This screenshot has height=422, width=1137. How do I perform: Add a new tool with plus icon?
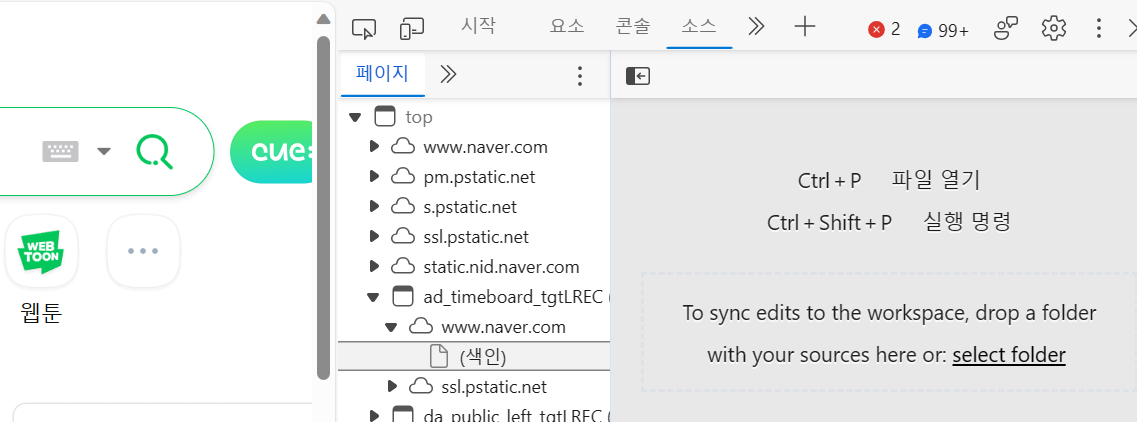pyautogui.click(x=805, y=27)
